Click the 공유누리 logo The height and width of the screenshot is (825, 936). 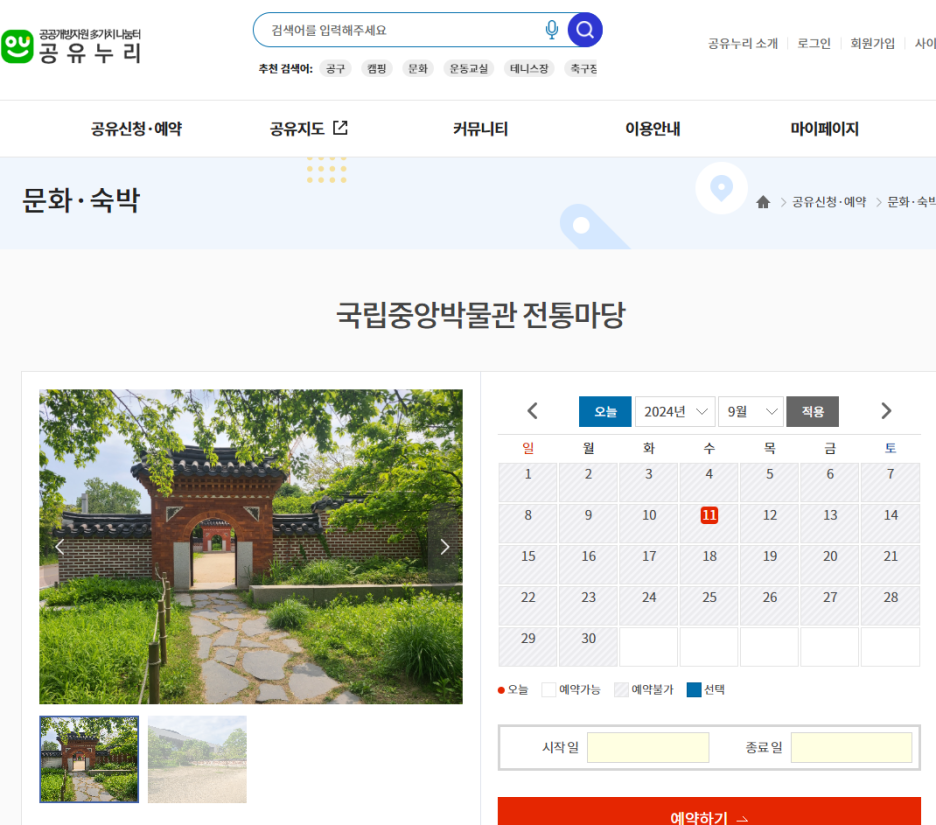[x=71, y=47]
